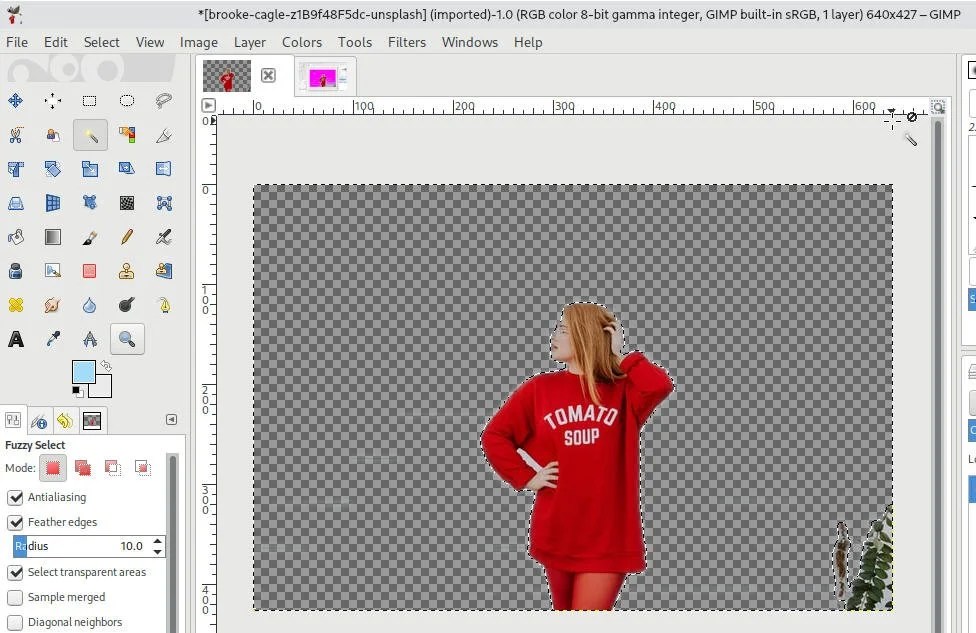Set mode to add to selection
The width and height of the screenshot is (976, 633).
point(82,467)
